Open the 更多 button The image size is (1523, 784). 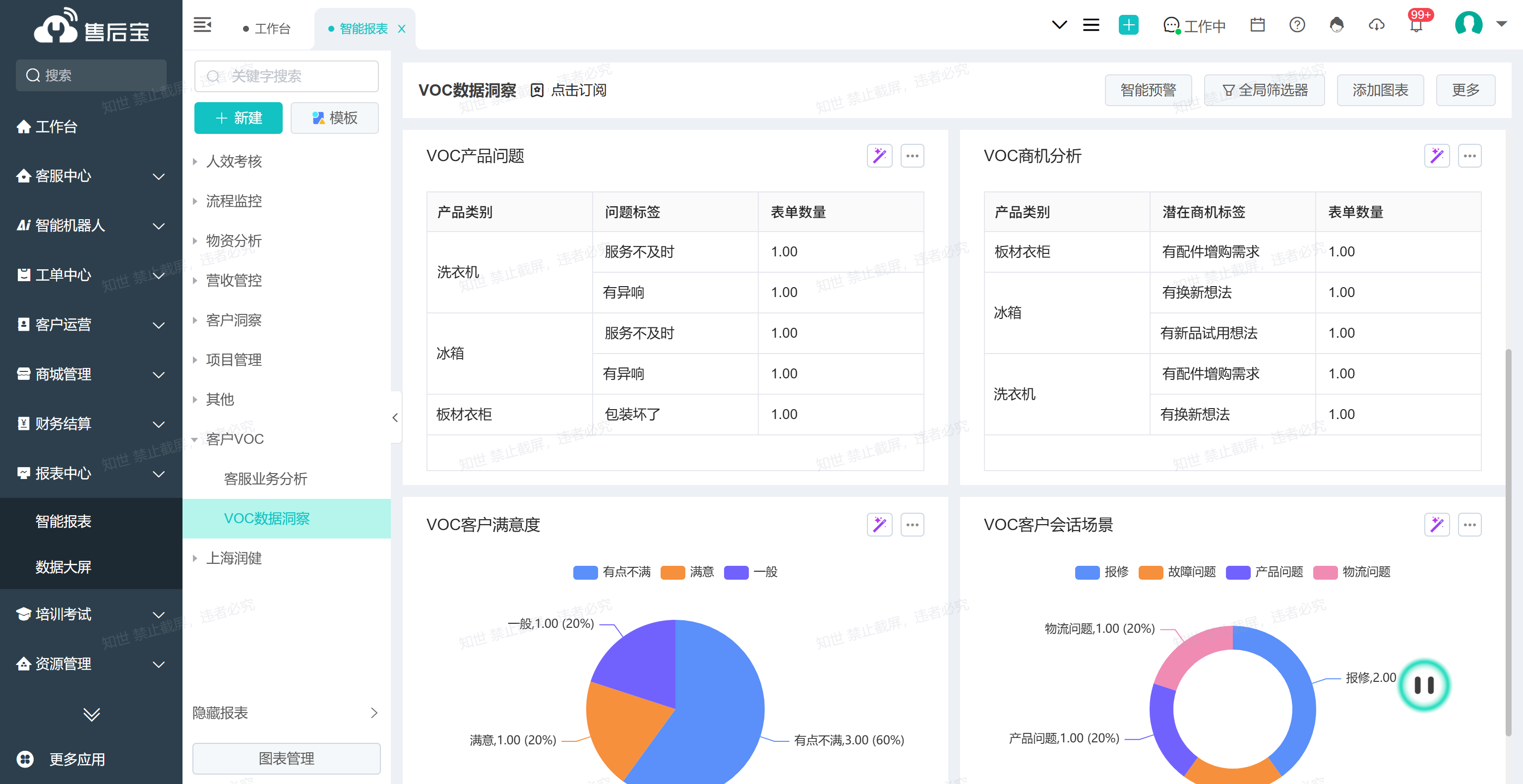[x=1465, y=90]
